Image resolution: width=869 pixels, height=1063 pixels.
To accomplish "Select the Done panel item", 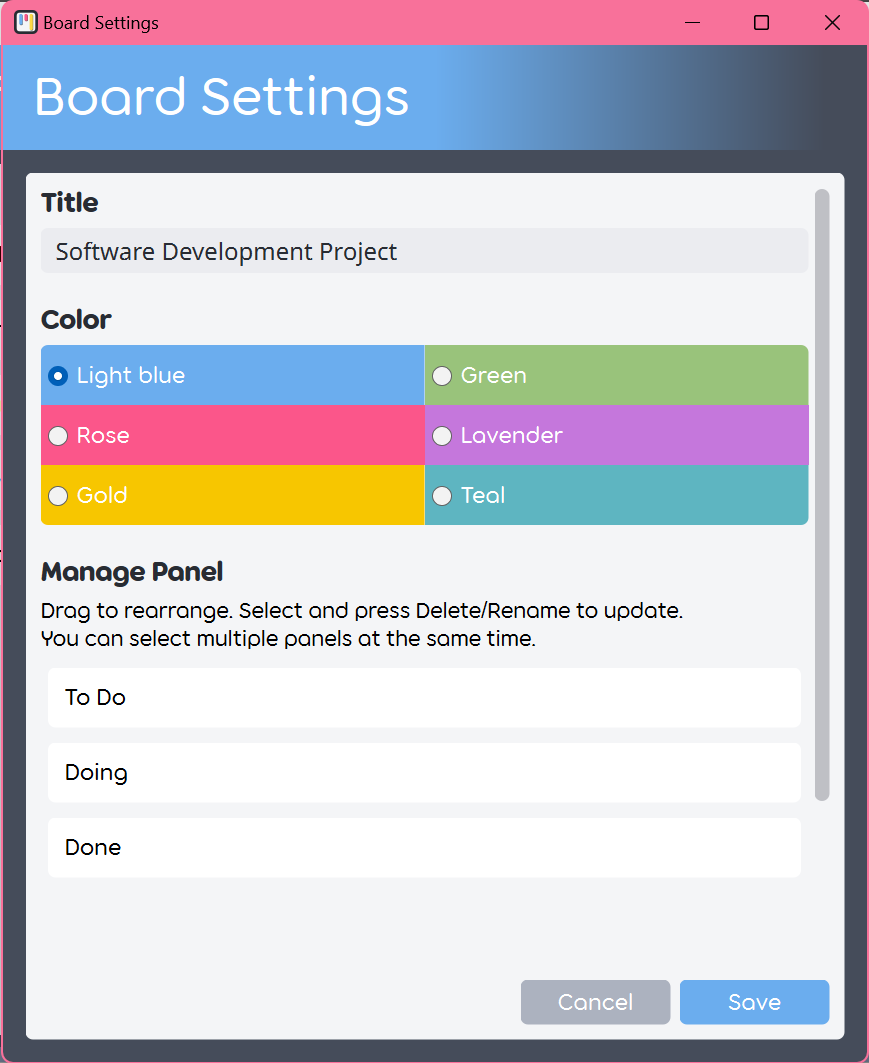I will (x=424, y=847).
